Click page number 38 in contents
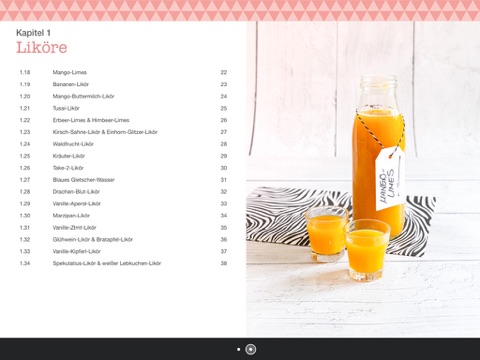 pyautogui.click(x=224, y=263)
